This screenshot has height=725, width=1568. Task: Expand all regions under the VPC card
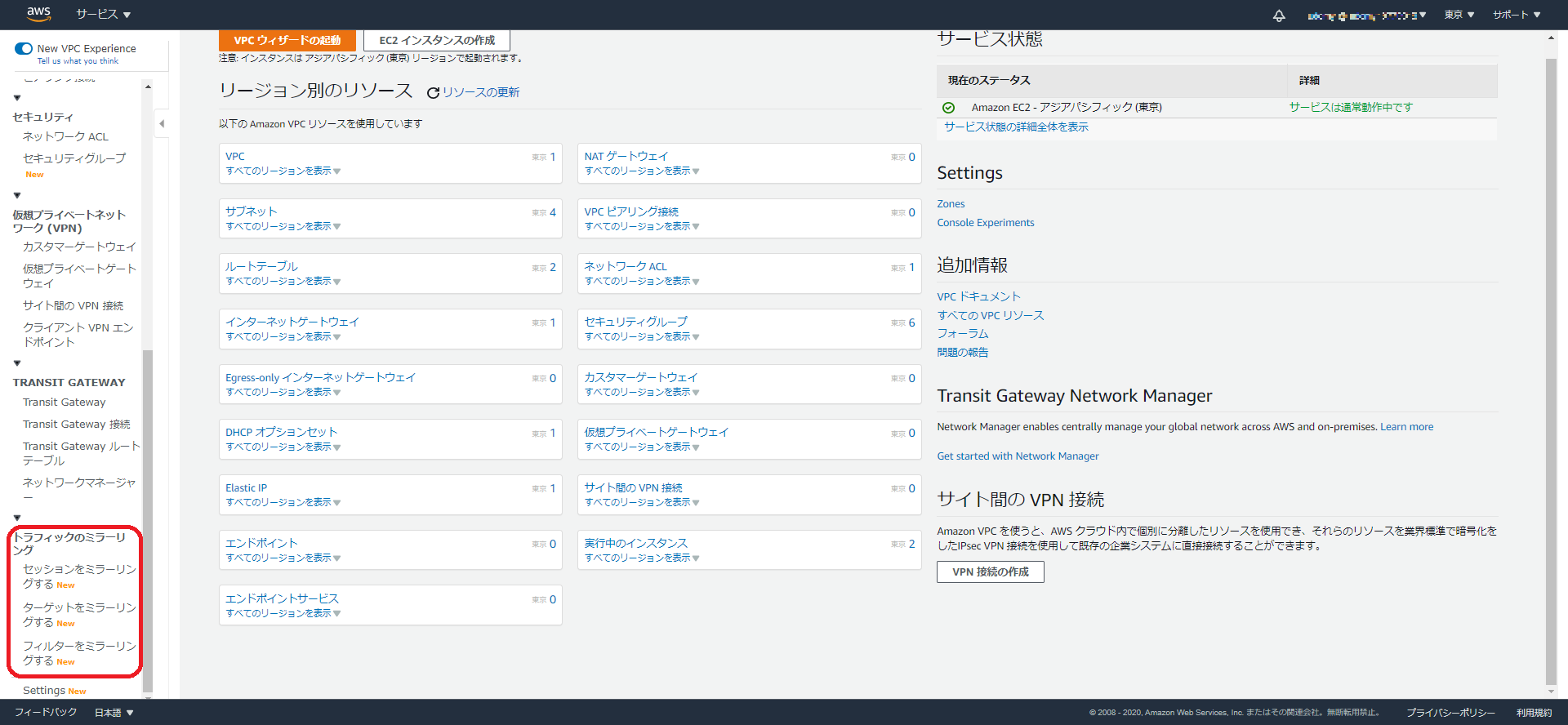[x=283, y=171]
